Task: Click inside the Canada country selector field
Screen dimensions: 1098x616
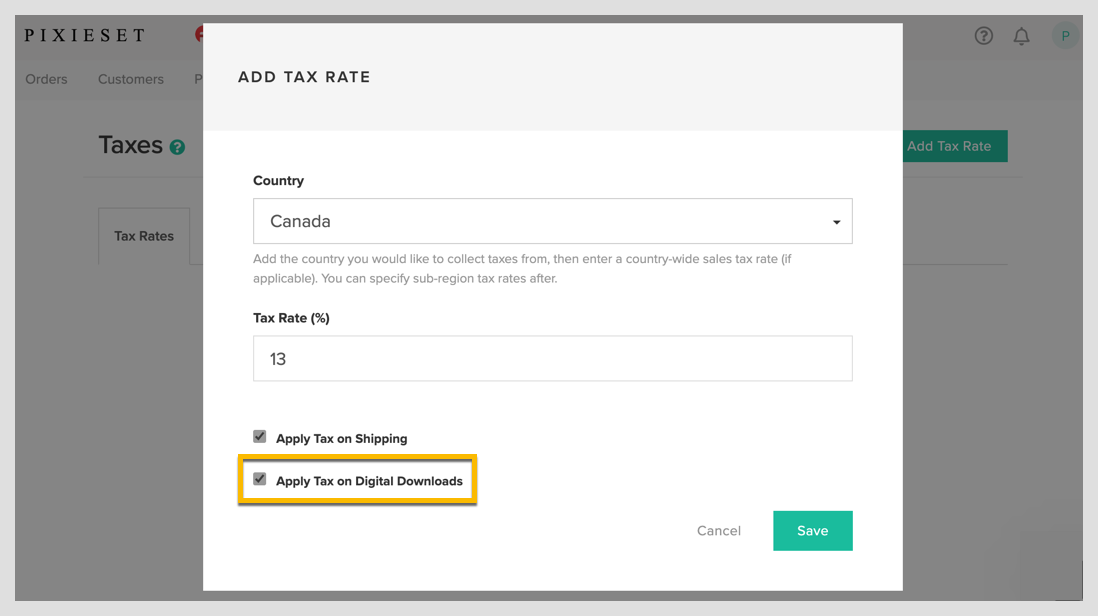Action: [x=500, y=221]
